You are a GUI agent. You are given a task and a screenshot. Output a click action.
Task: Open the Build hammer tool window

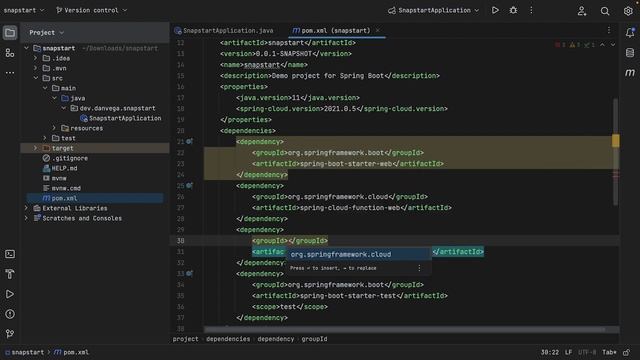(10, 274)
